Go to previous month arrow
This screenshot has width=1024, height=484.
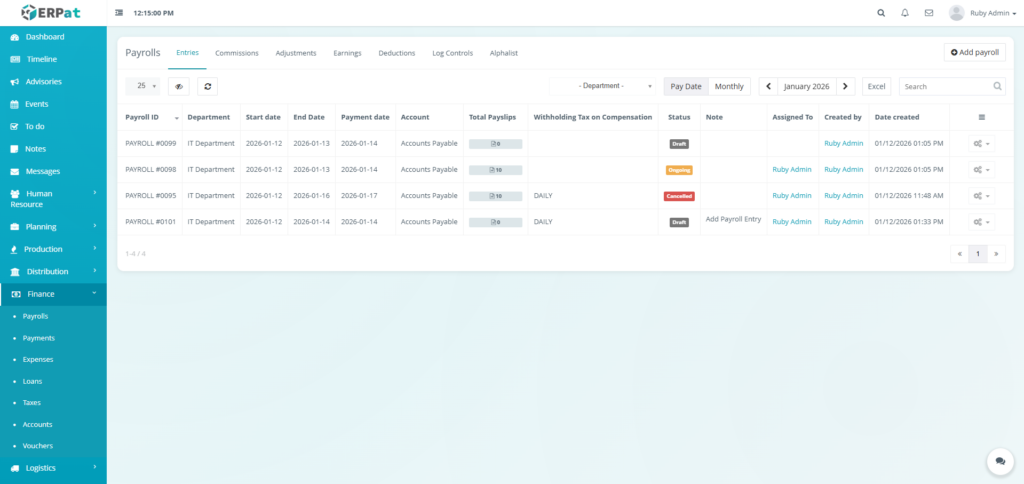(768, 87)
